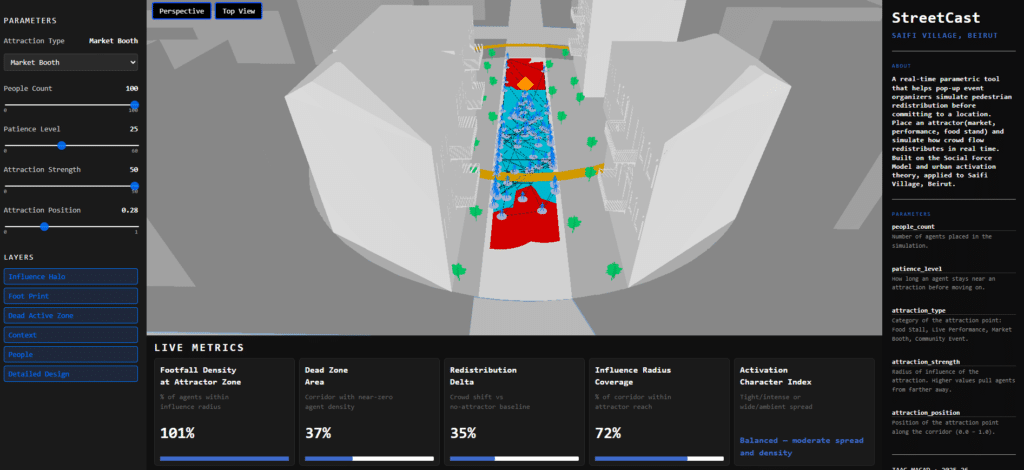Click the Dead Zone Area metric card
1024x470 pixels.
click(369, 411)
